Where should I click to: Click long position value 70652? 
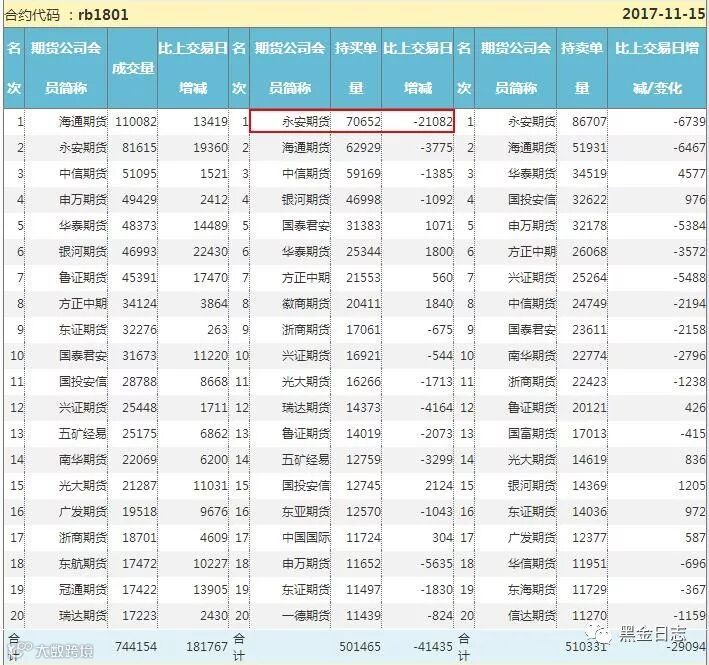click(x=364, y=122)
